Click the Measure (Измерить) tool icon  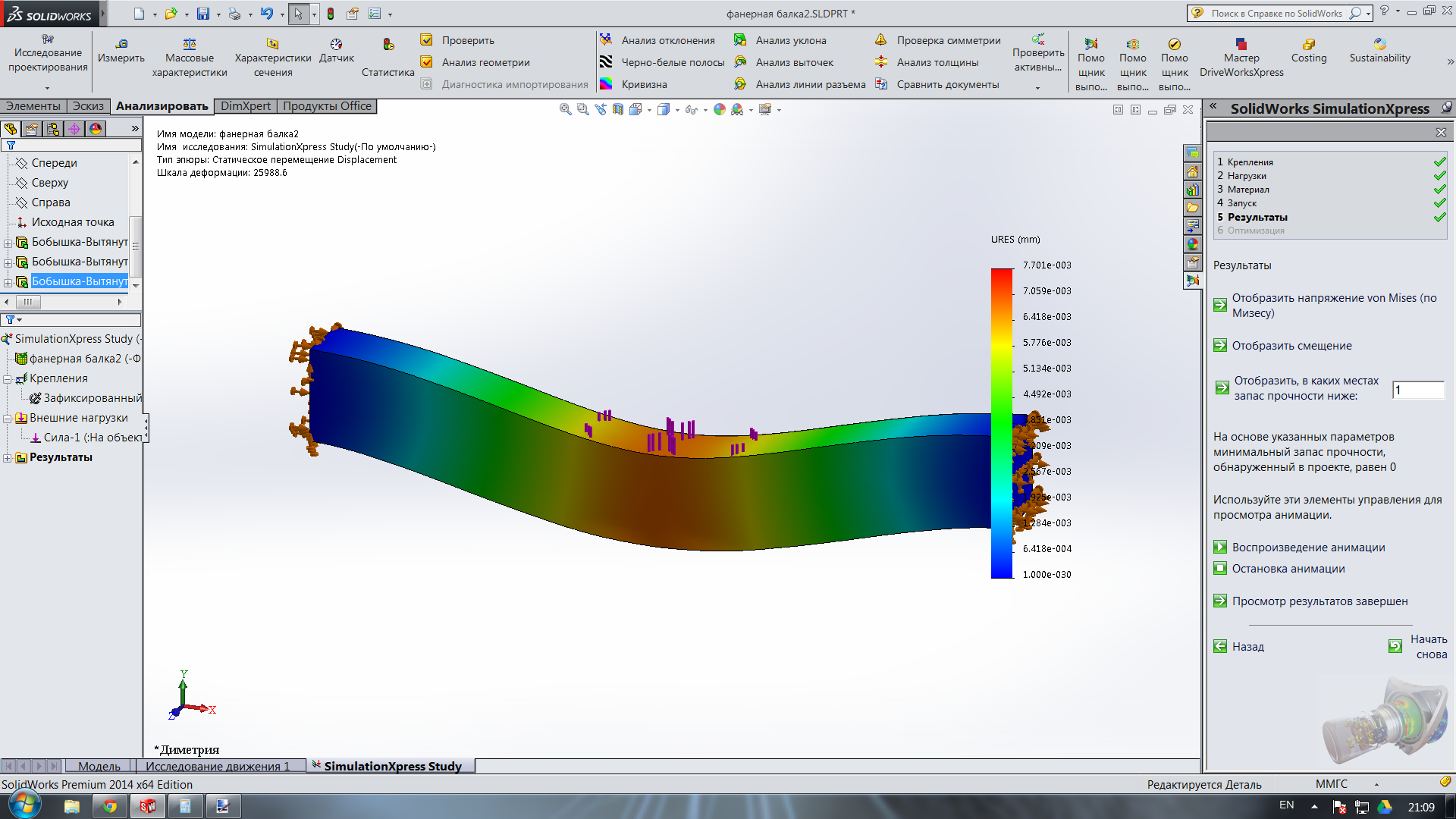tap(121, 44)
